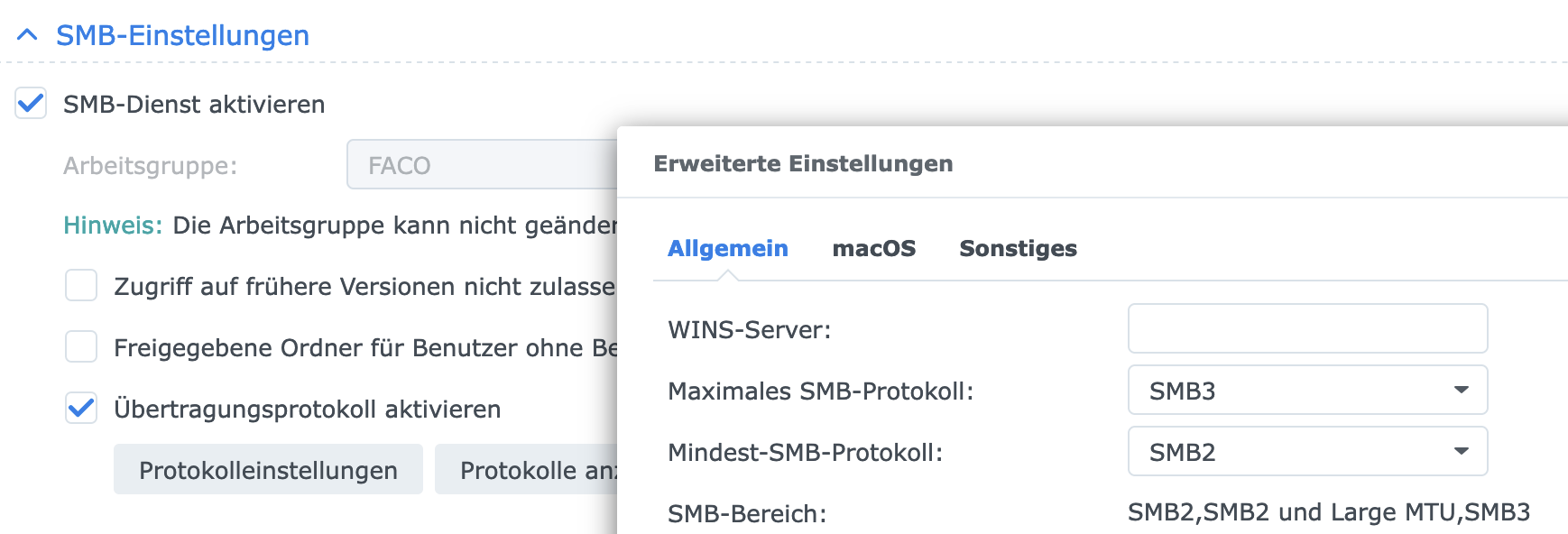
Task: Click the dropdown arrow on SMB3 selector
Action: (1460, 391)
